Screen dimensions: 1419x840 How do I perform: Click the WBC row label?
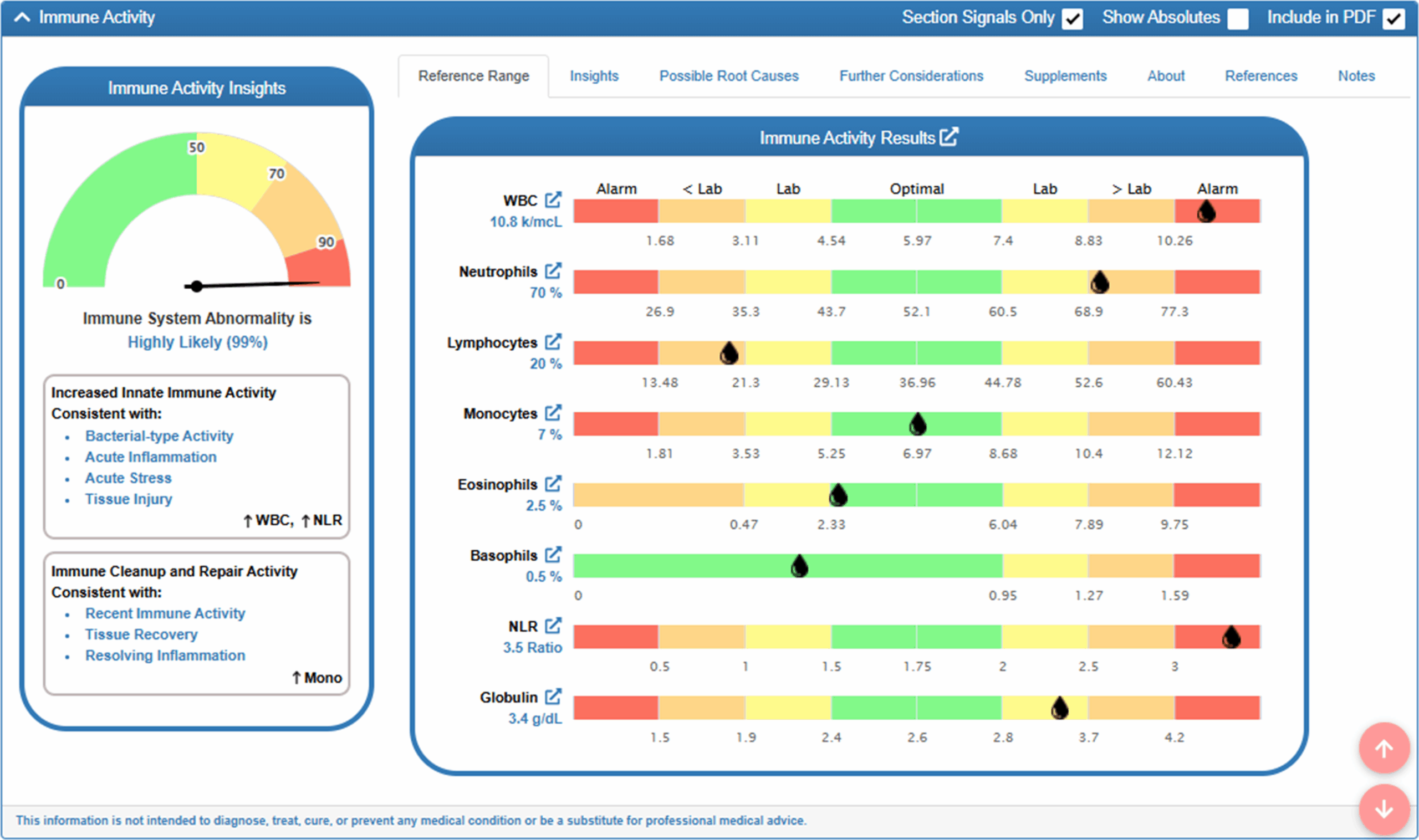pyautogui.click(x=520, y=201)
